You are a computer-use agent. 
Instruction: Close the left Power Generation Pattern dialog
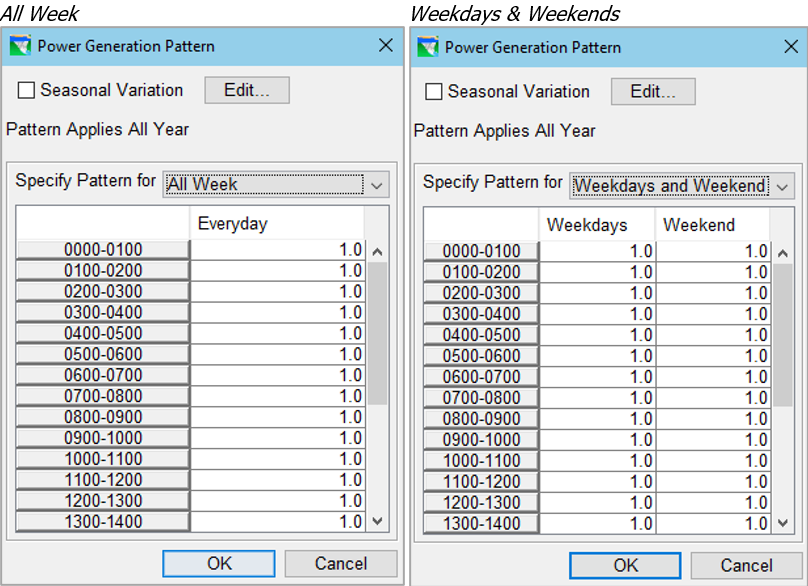pos(385,46)
